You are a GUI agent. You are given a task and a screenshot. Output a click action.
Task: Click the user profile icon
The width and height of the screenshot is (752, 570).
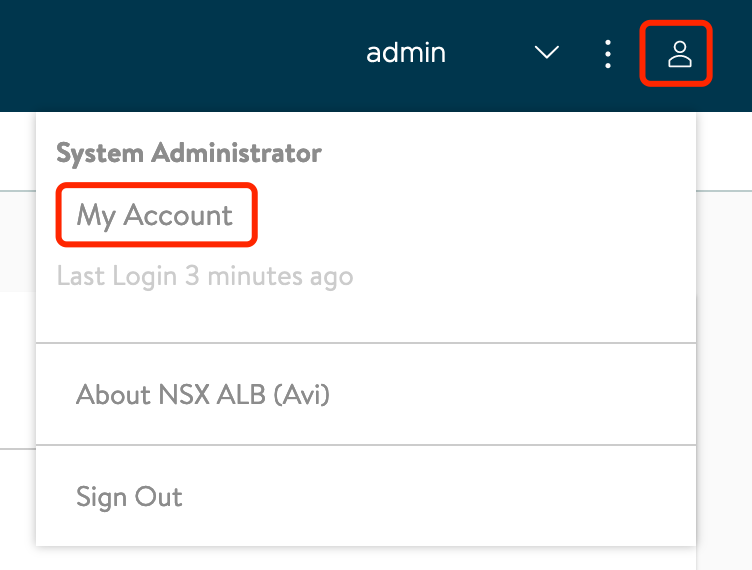(680, 54)
